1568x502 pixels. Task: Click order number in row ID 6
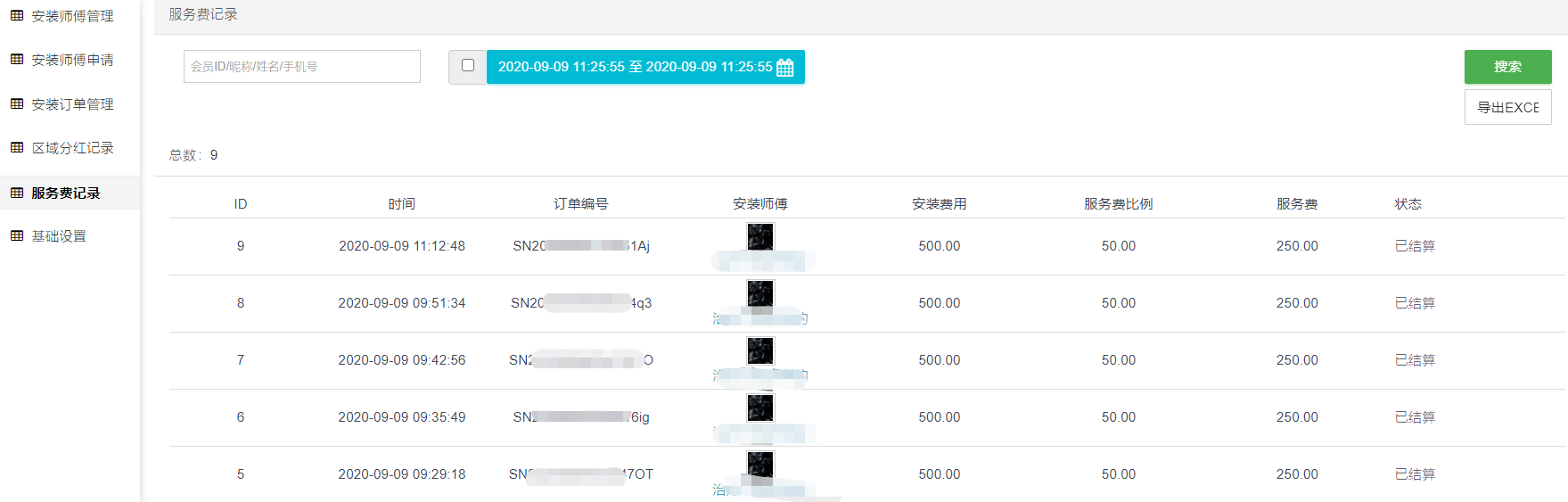[581, 417]
